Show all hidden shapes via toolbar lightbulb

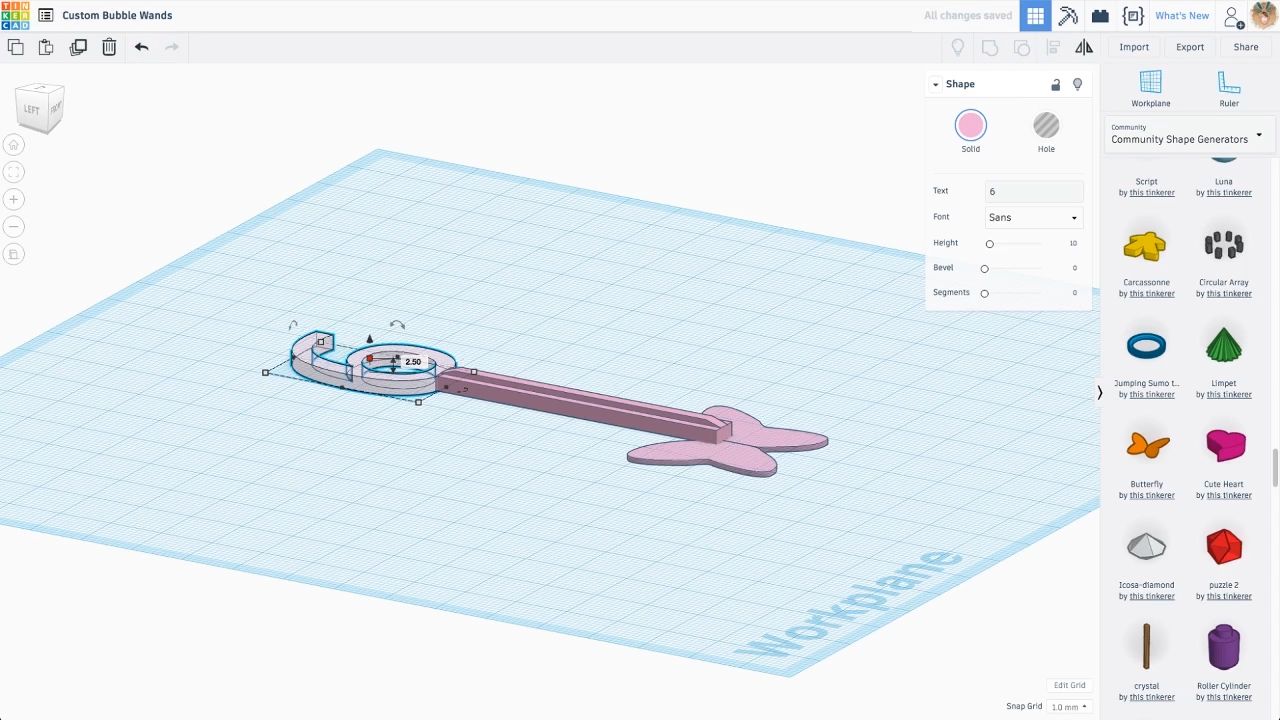pyautogui.click(x=958, y=47)
